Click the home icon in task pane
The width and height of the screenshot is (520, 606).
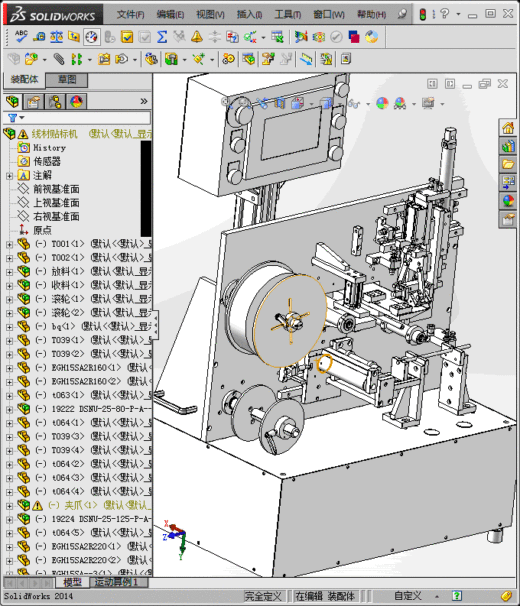pyautogui.click(x=508, y=128)
